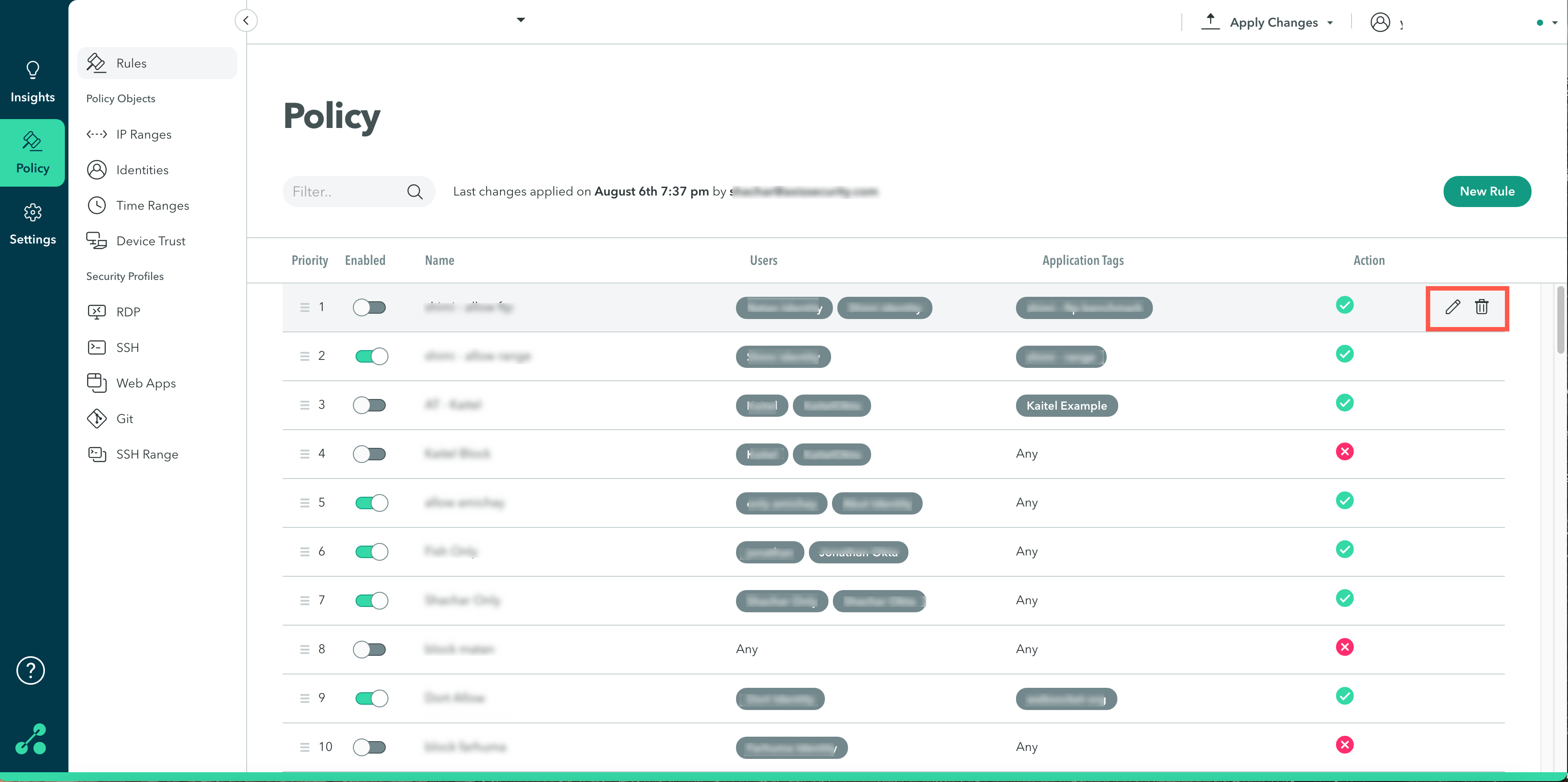Open the user account avatar icon

(x=1380, y=23)
